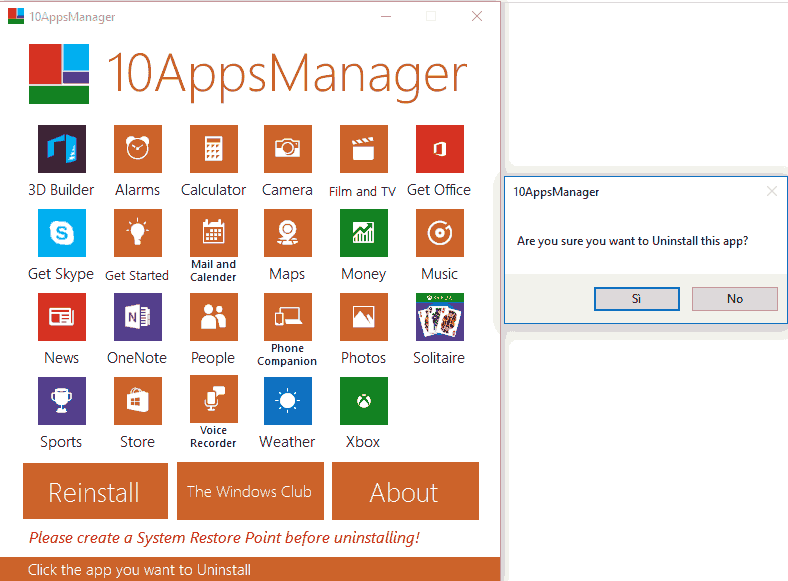The height and width of the screenshot is (581, 788).
Task: Confirm uninstall with the Sì button
Action: click(636, 299)
